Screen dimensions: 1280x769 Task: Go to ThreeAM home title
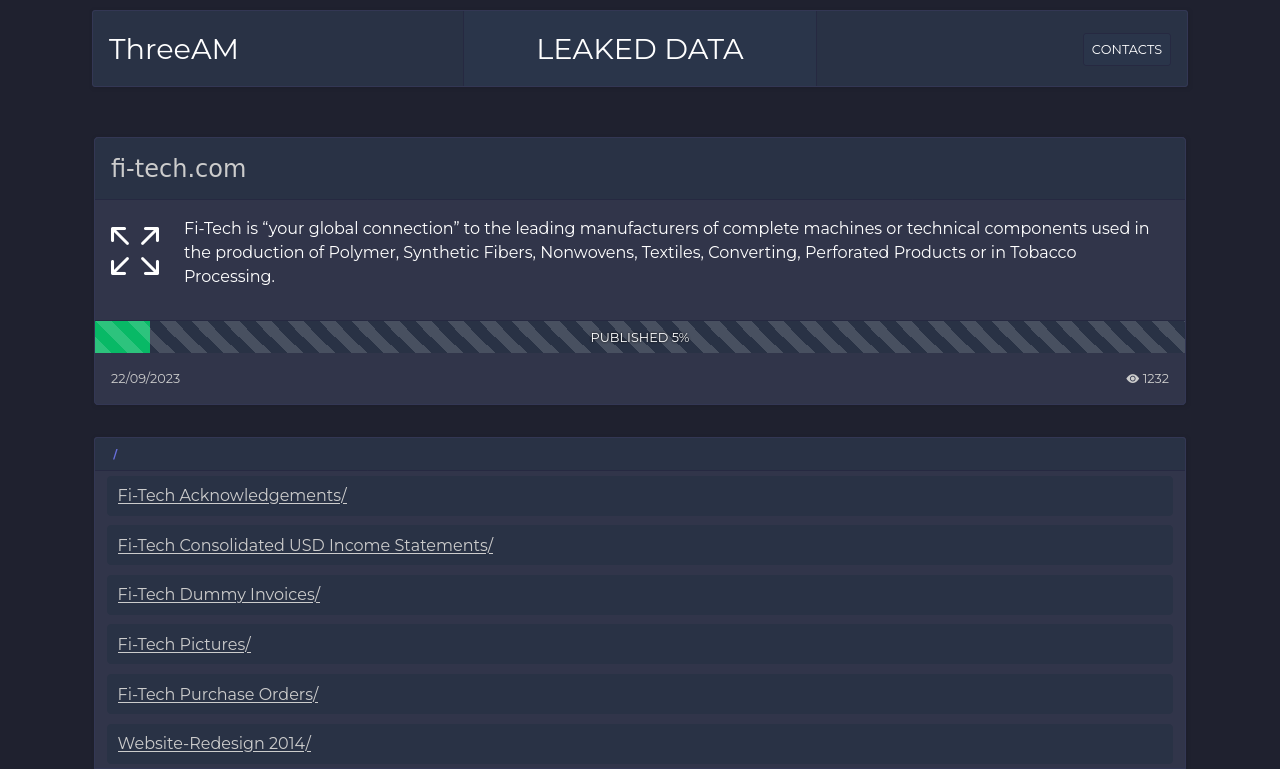pos(174,49)
